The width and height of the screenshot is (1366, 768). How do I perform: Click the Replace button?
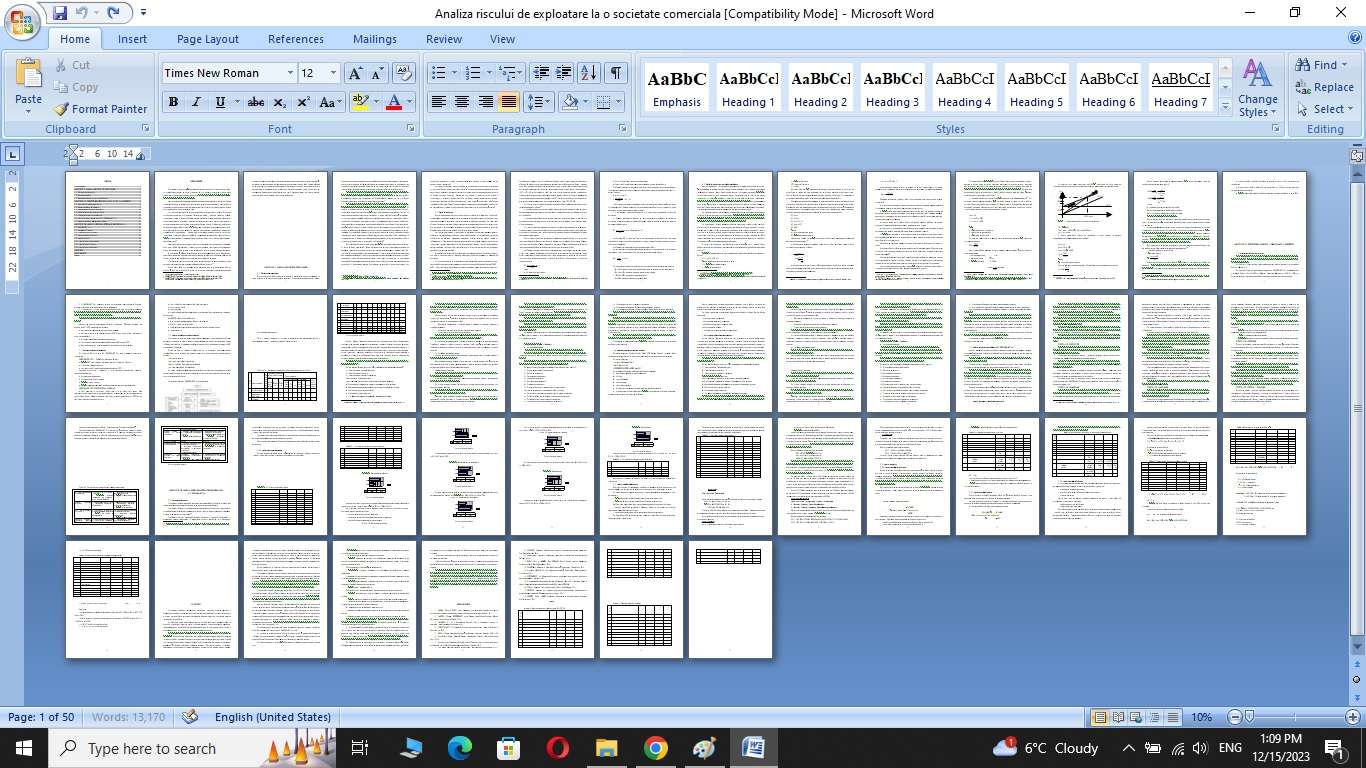(1324, 87)
